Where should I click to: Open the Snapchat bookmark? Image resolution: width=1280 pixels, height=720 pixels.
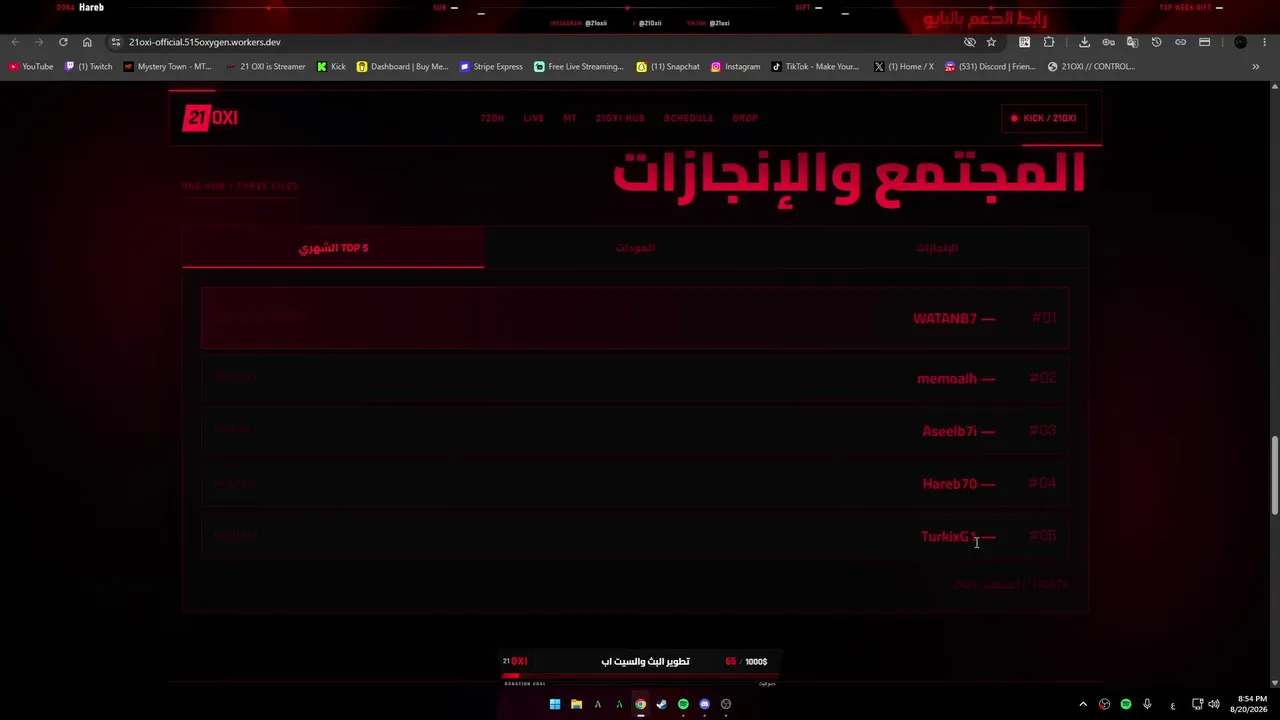pyautogui.click(x=668, y=66)
